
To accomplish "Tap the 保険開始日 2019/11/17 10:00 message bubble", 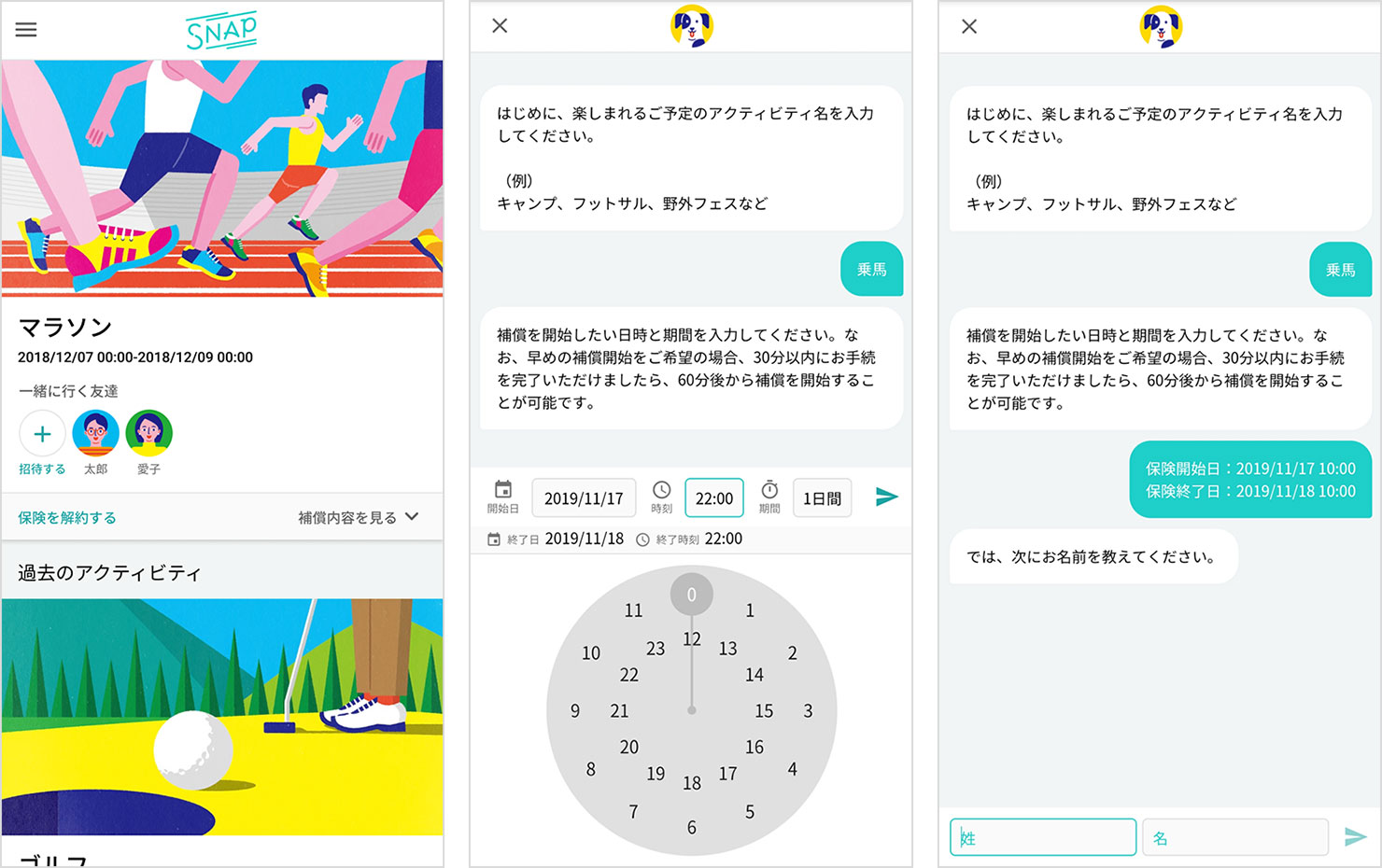I will click(x=1250, y=480).
